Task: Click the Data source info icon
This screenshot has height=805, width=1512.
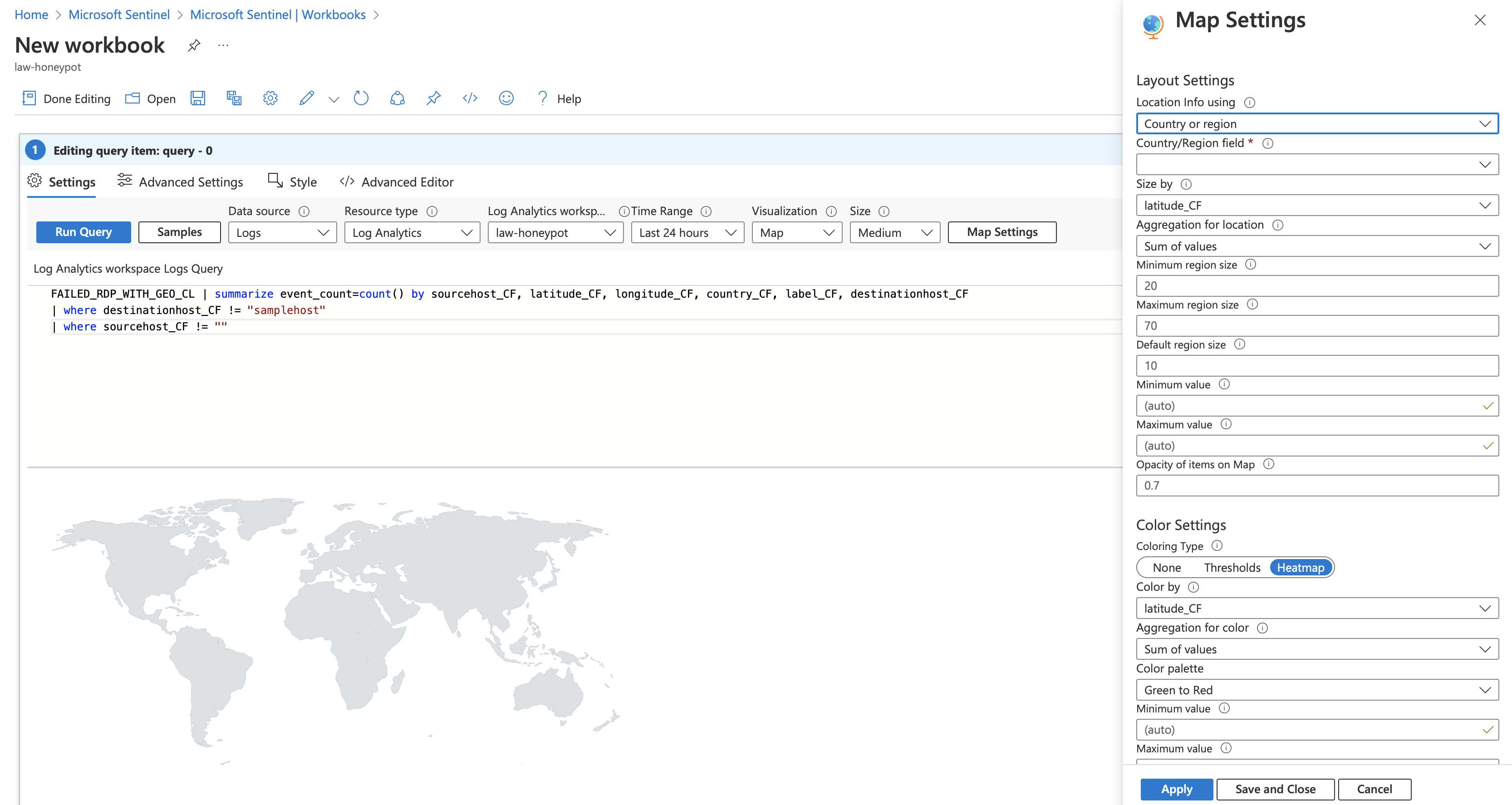Action: click(x=304, y=211)
